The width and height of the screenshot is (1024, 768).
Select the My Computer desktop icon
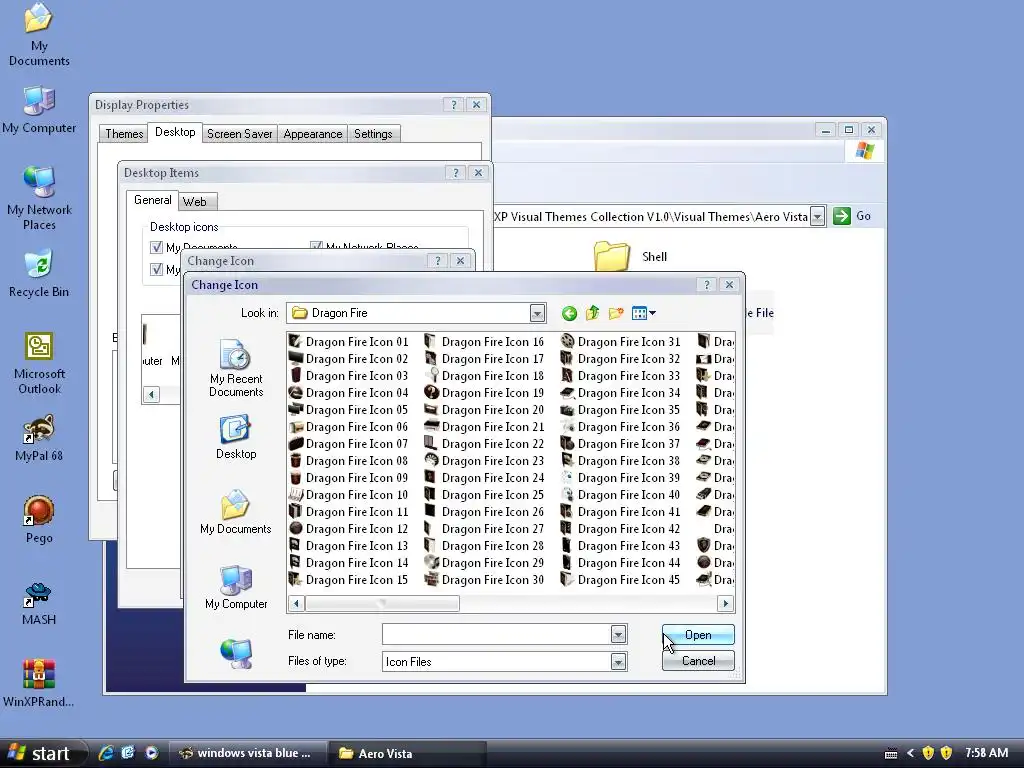(39, 110)
